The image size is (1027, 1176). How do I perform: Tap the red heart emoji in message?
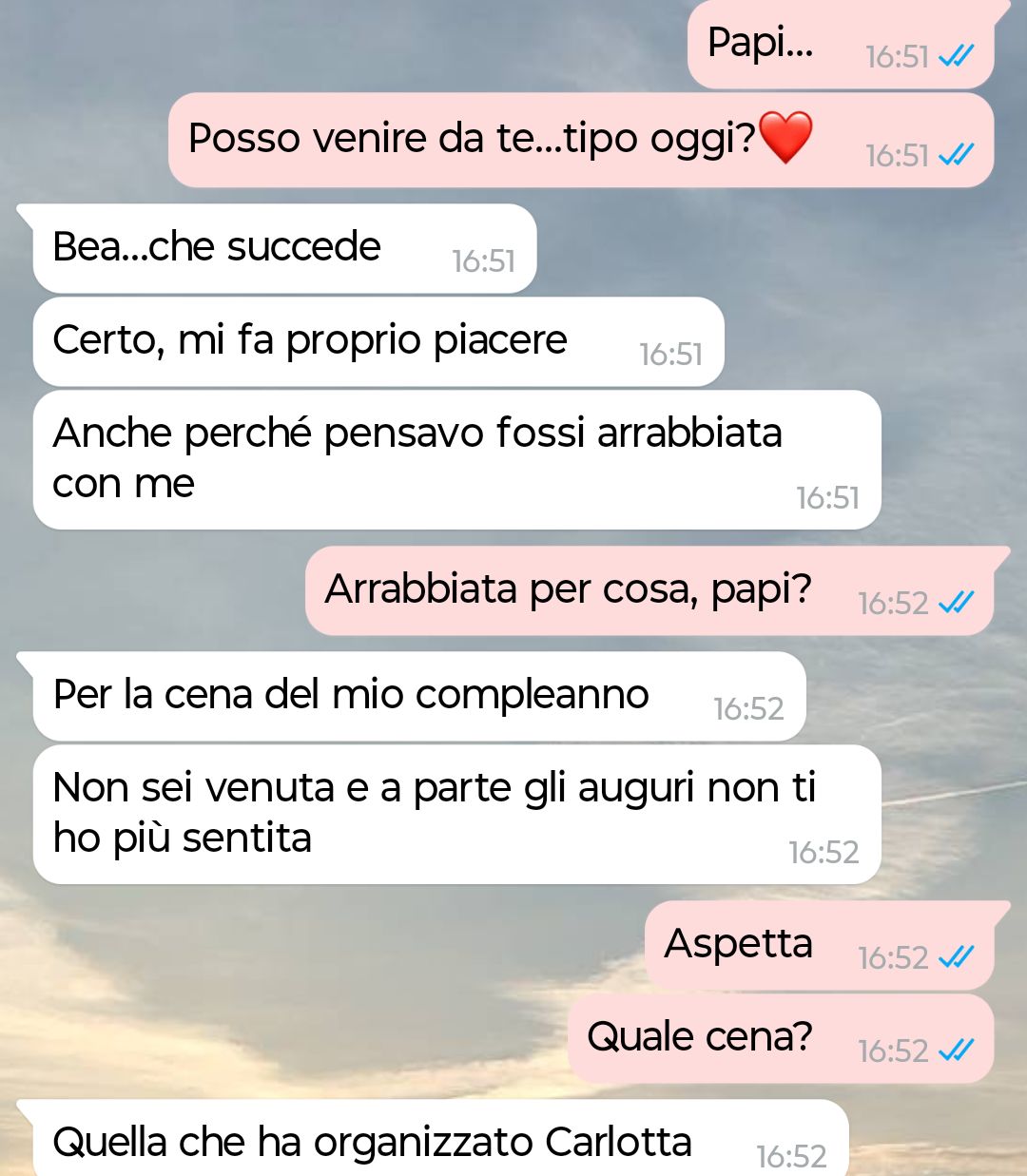pos(785,137)
